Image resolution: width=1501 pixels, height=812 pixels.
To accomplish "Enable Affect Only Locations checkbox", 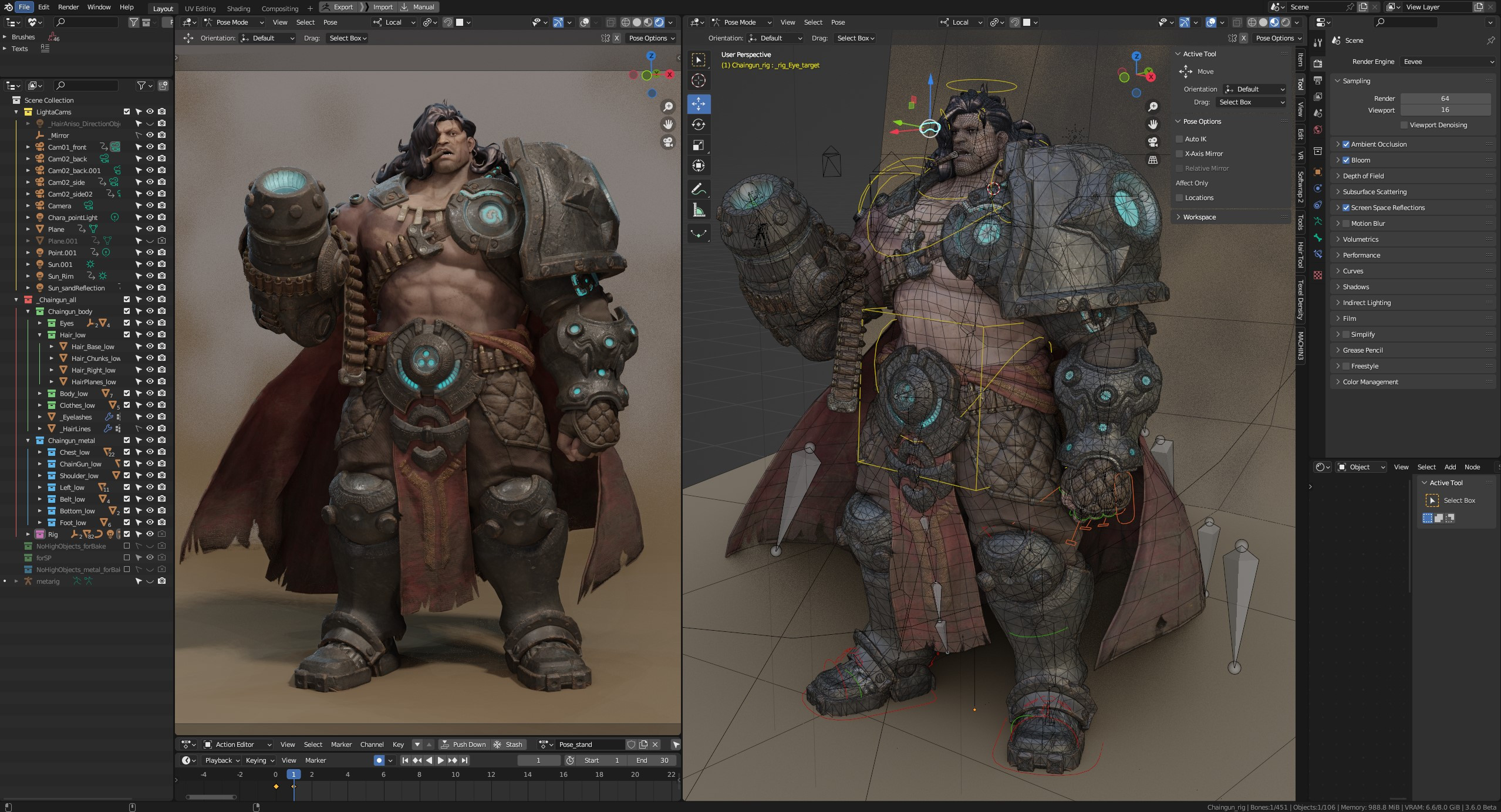I will point(1179,198).
